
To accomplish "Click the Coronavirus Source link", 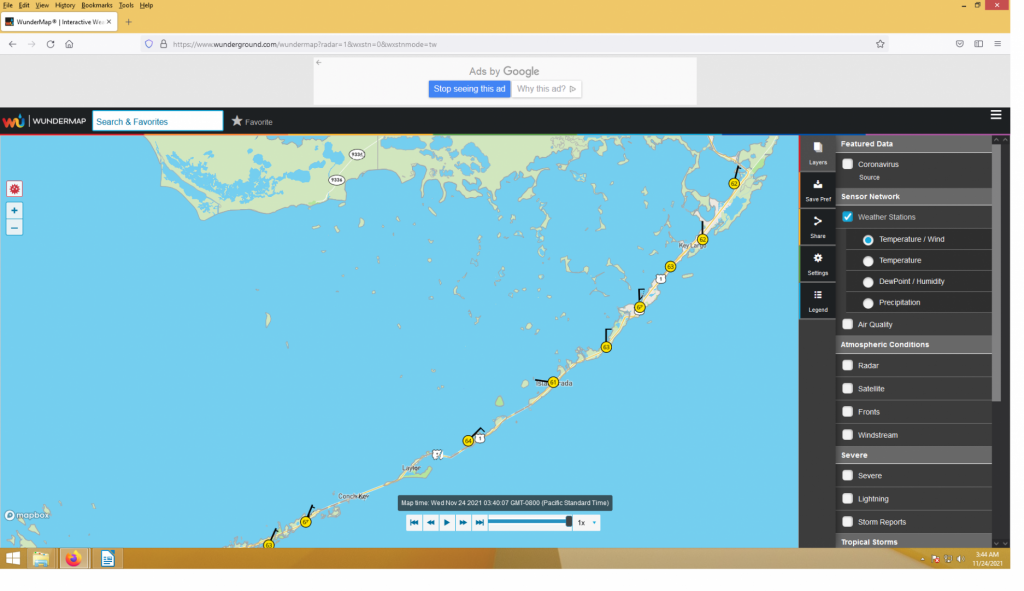I will [869, 177].
